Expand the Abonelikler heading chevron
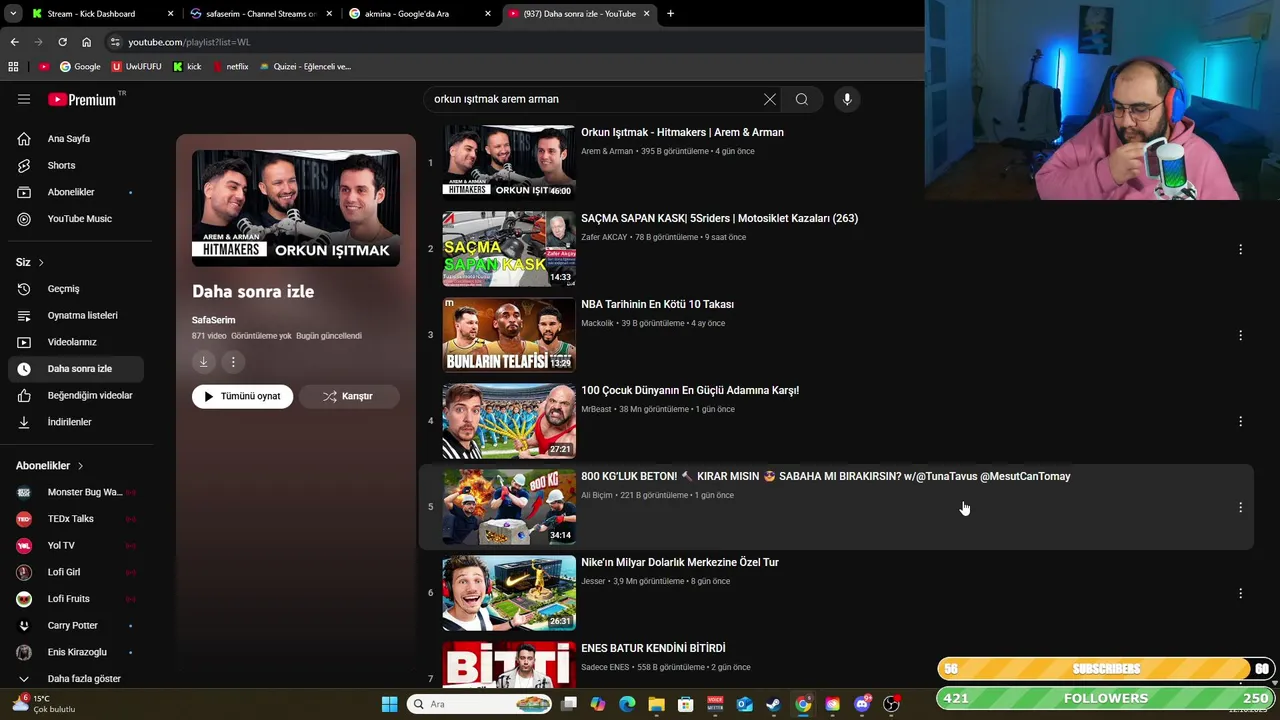 pos(80,466)
